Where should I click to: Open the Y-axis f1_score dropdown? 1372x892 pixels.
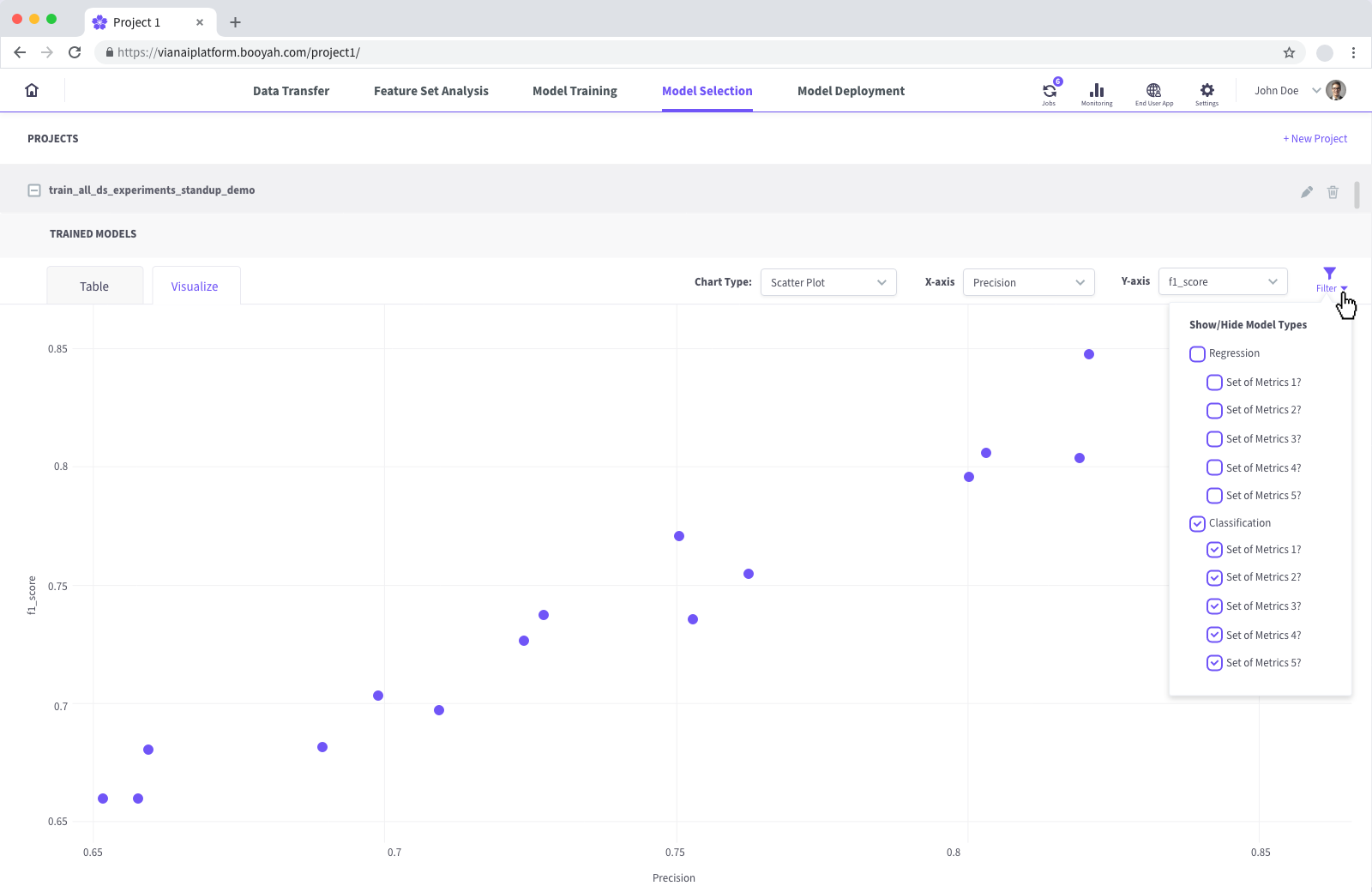[1222, 281]
